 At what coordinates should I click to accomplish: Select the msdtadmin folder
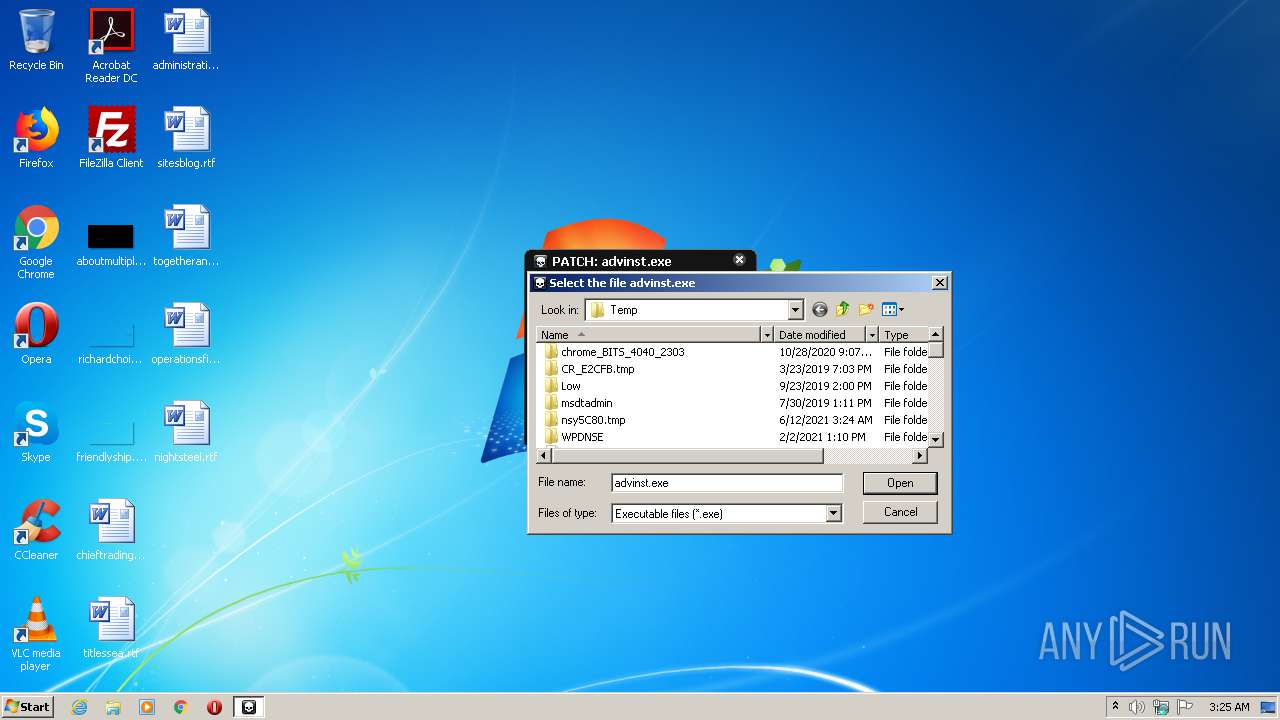pos(578,403)
